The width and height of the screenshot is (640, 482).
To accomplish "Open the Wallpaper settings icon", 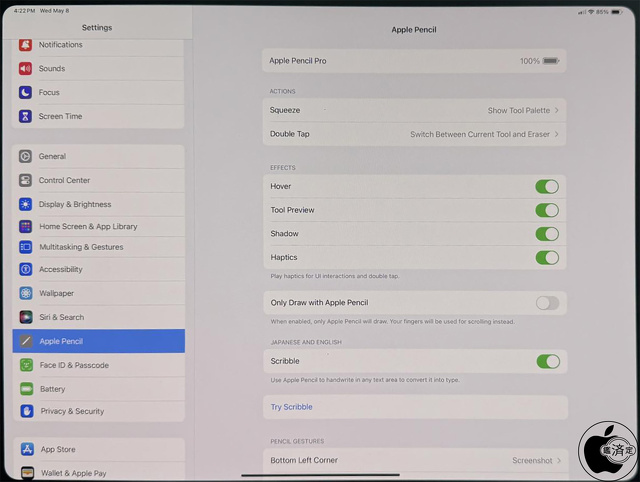I will pyautogui.click(x=26, y=294).
